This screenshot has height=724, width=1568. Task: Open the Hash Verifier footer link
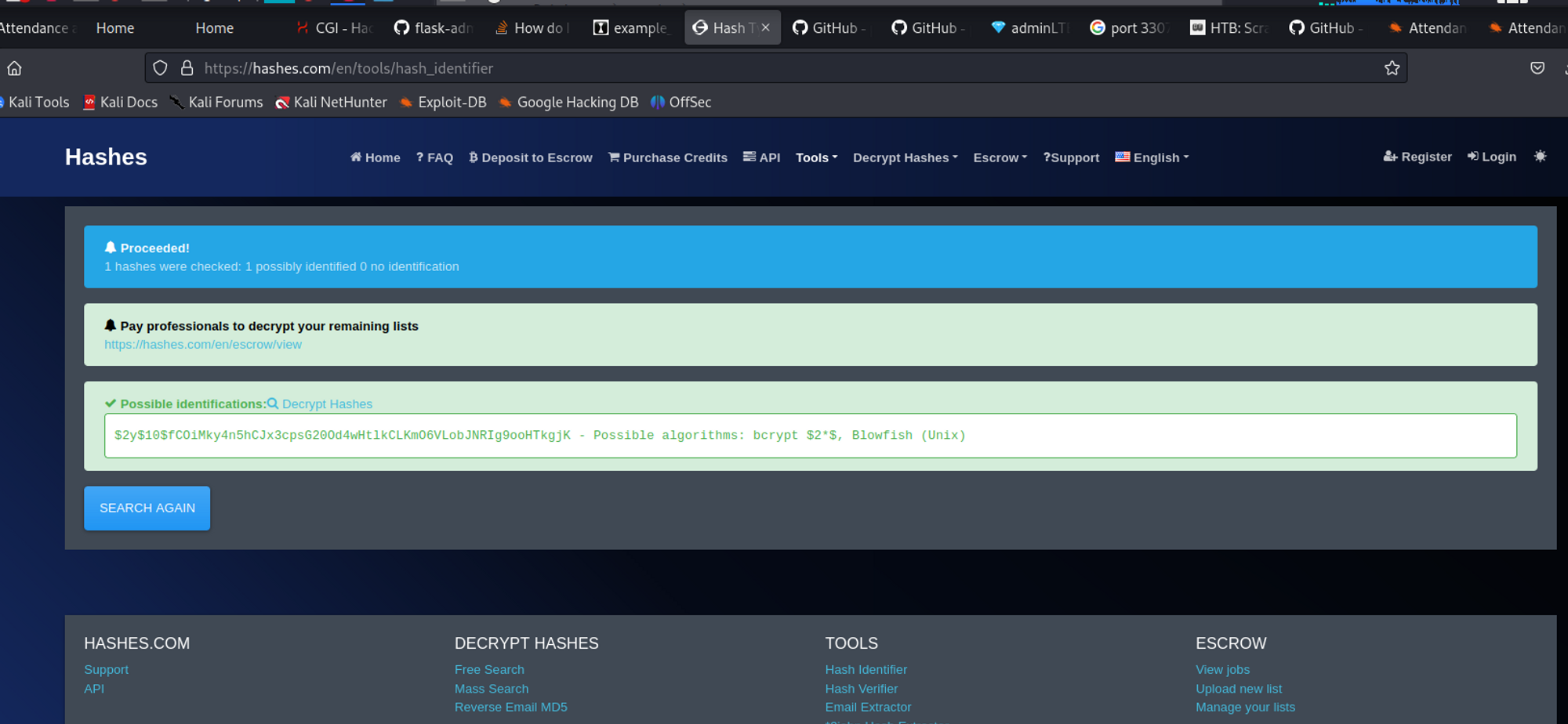(x=861, y=688)
